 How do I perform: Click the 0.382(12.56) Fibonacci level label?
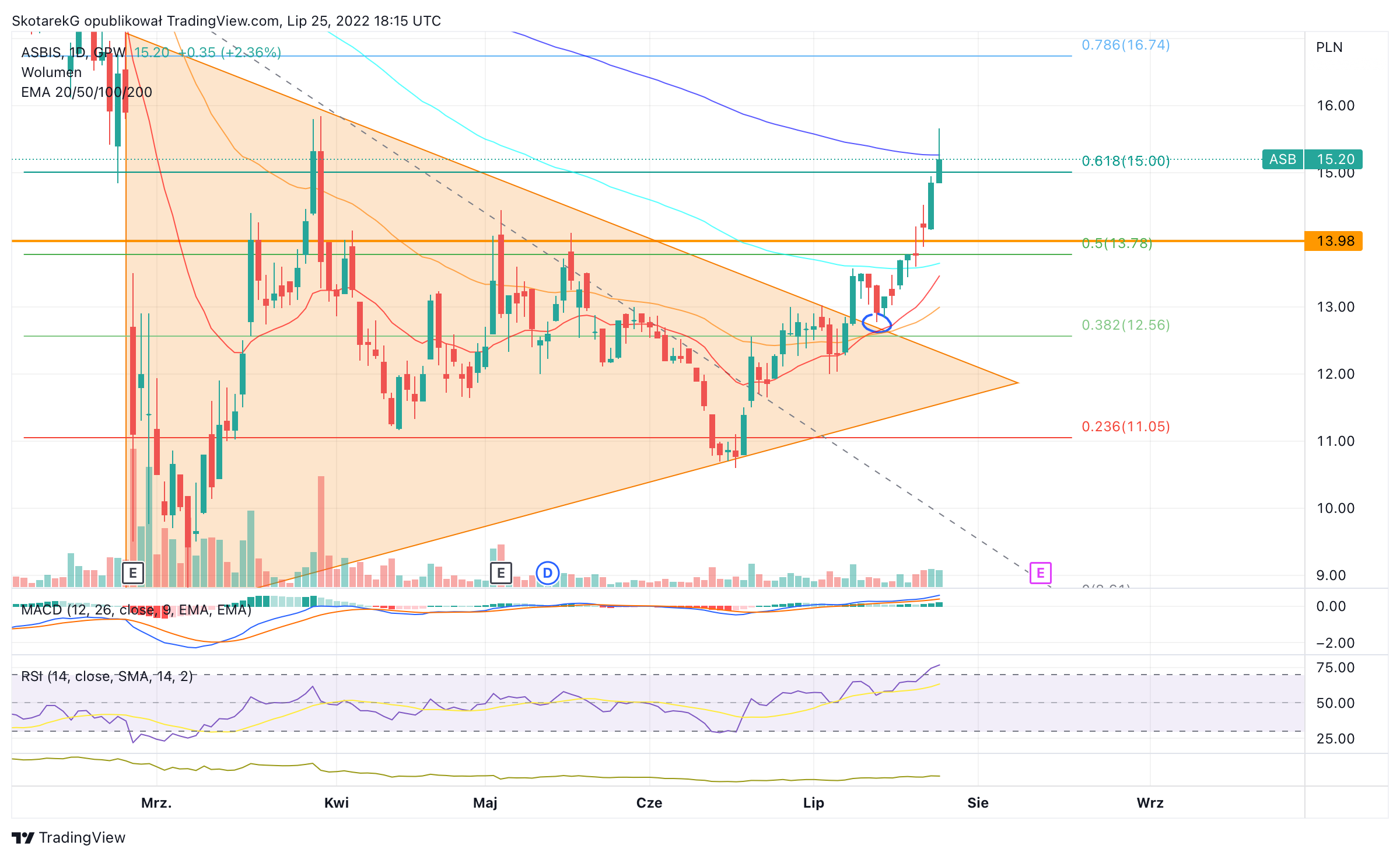1126,325
